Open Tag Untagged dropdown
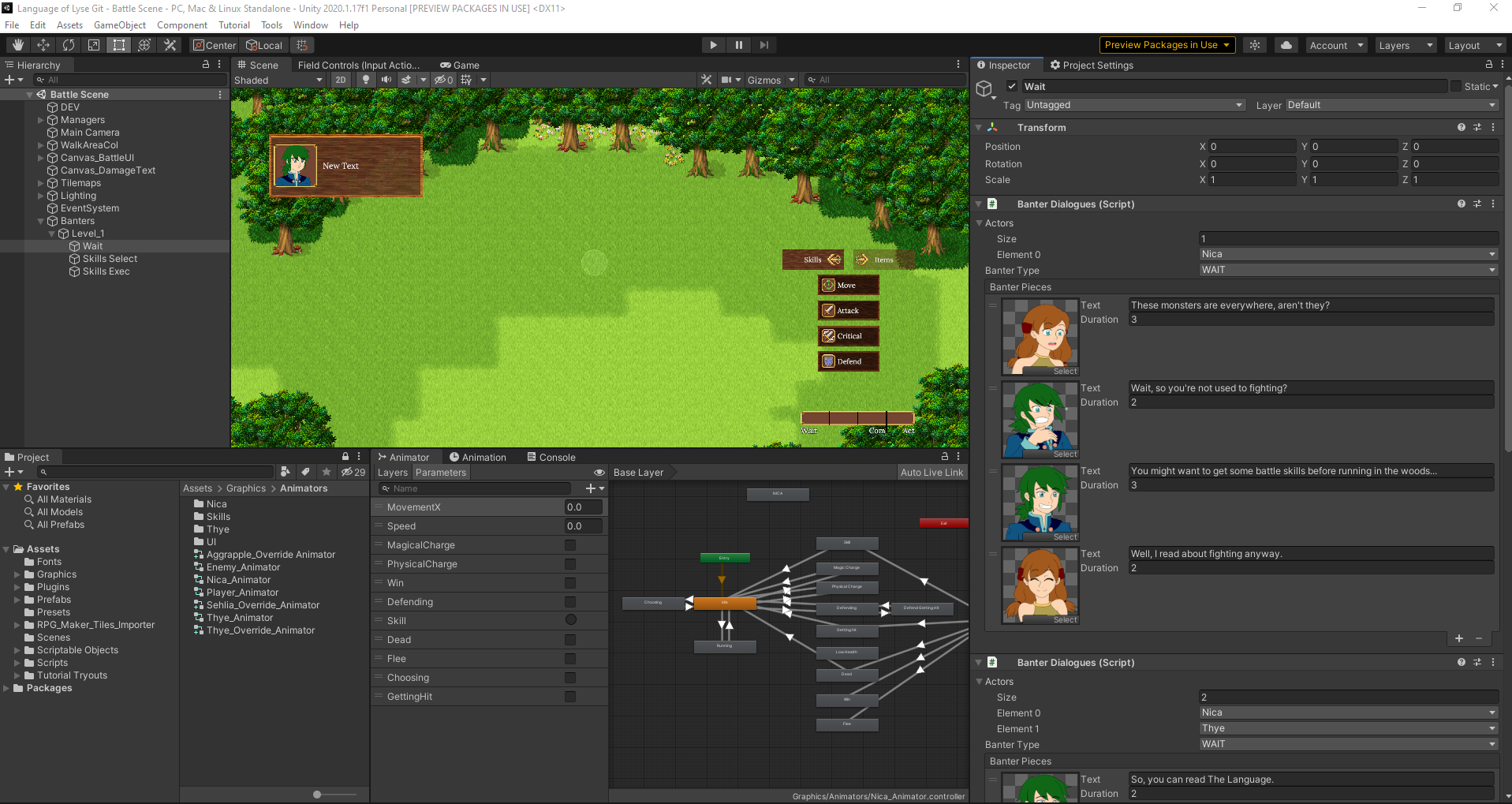The image size is (1512, 804). [x=1135, y=105]
